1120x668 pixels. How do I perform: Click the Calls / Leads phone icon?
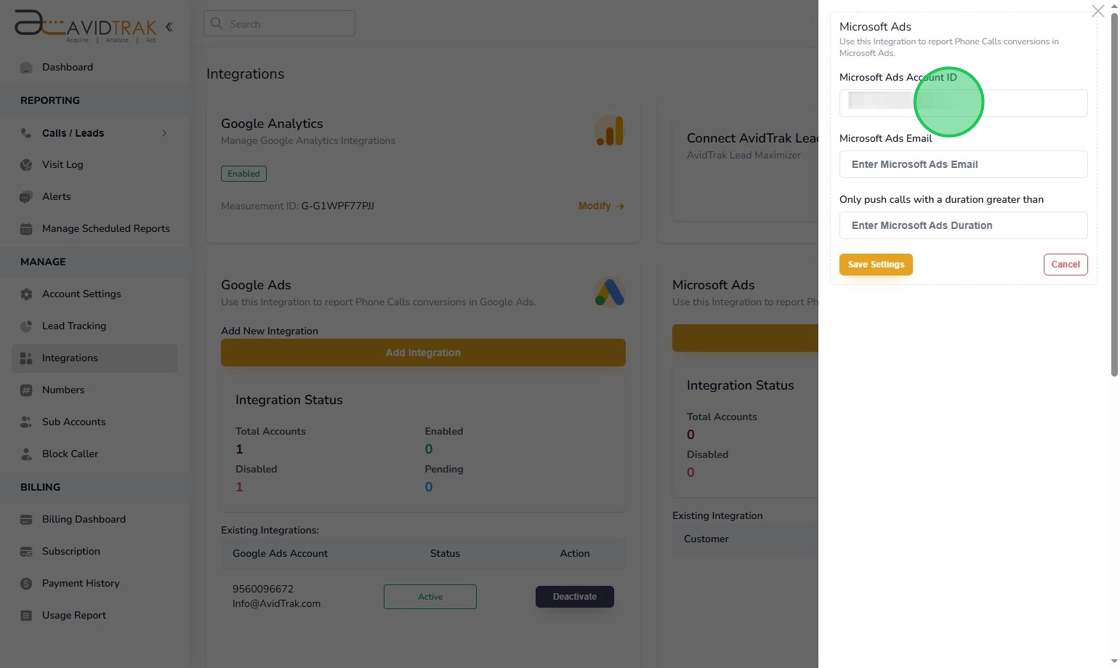[x=26, y=133]
